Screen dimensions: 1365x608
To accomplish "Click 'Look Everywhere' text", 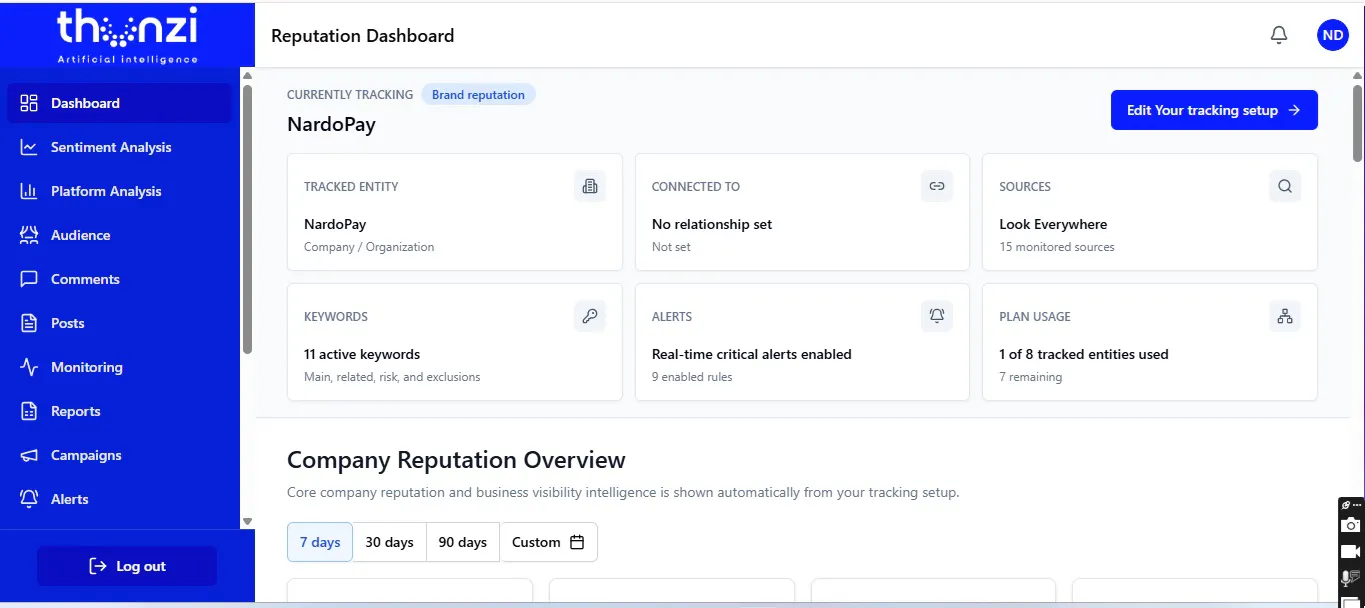I will [1053, 224].
